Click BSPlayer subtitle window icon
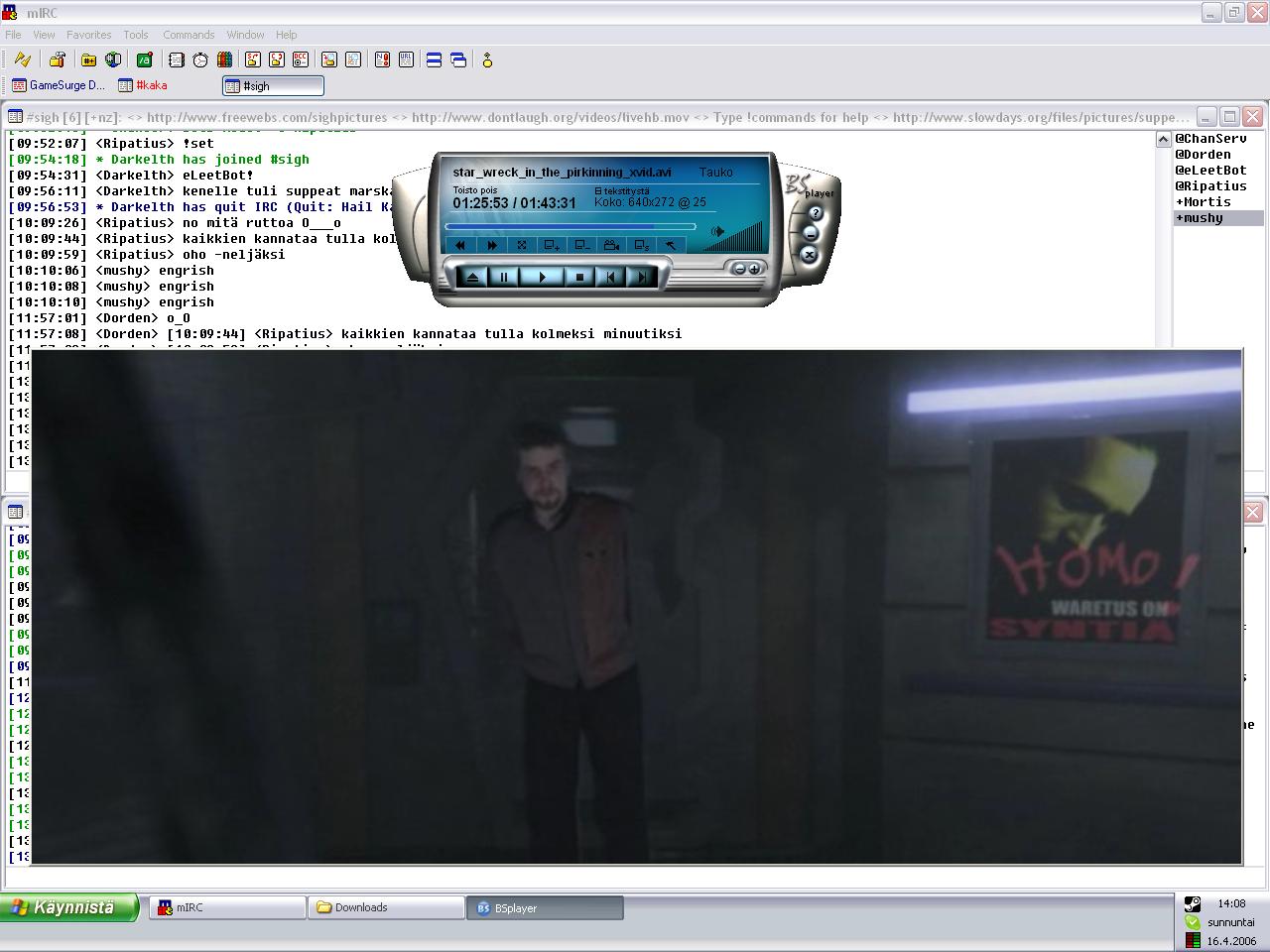This screenshot has width=1270, height=952. 642,245
